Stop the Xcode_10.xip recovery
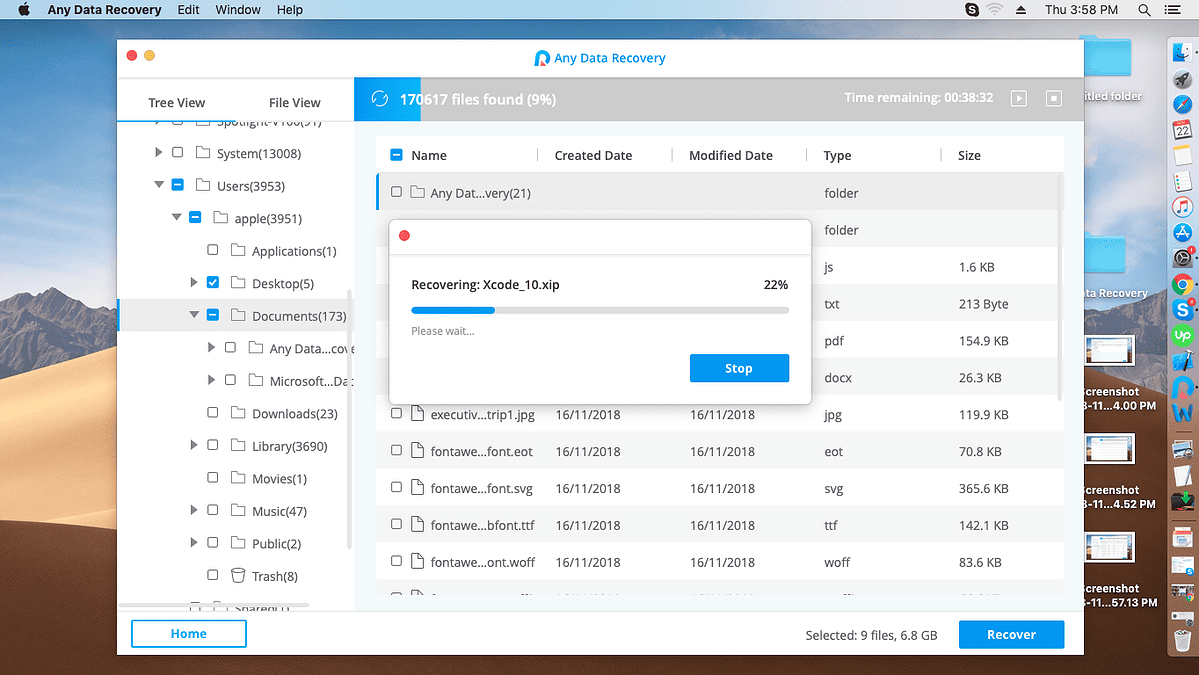This screenshot has width=1199, height=675. coord(739,368)
